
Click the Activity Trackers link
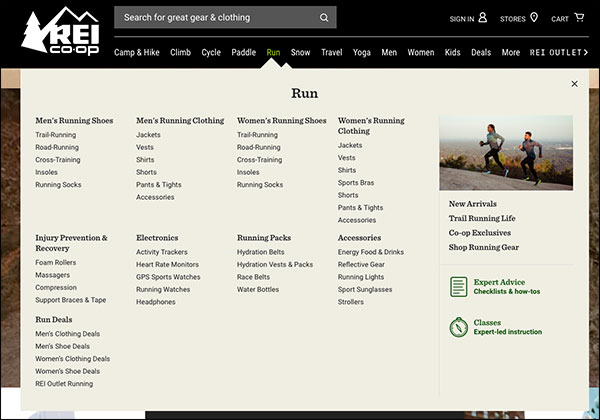(161, 252)
